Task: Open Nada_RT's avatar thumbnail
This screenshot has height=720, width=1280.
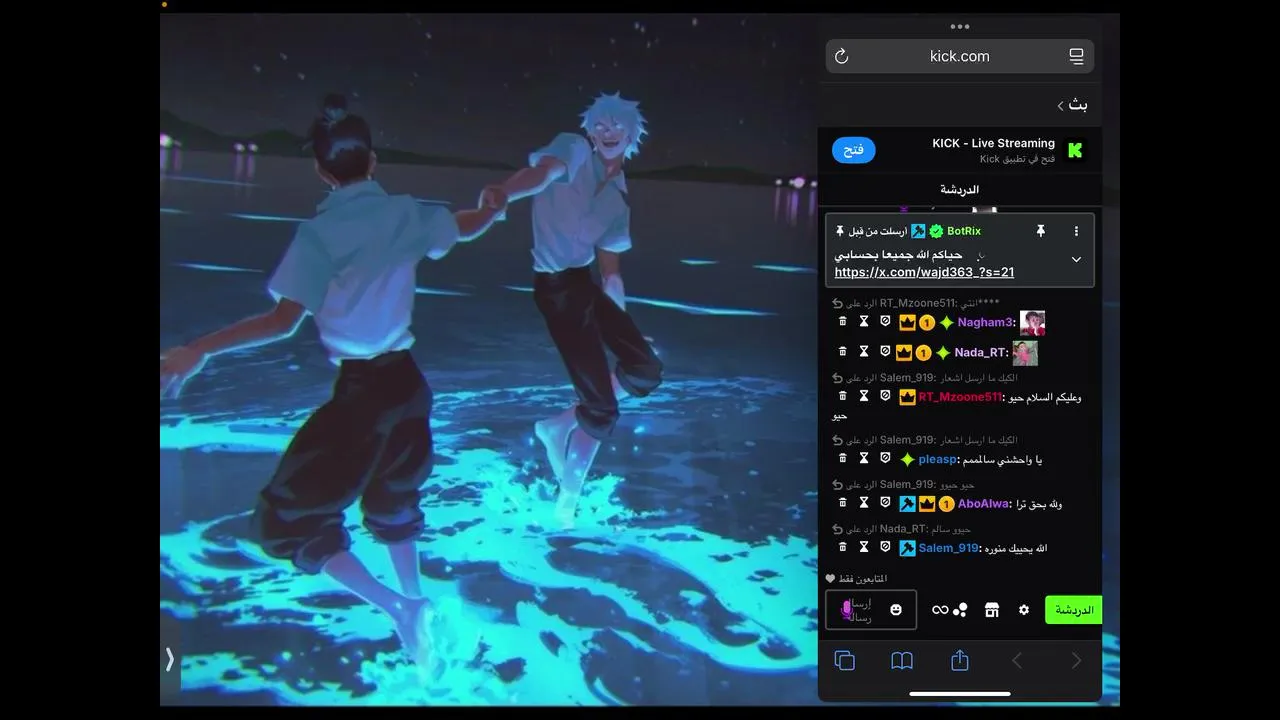Action: click(1025, 353)
